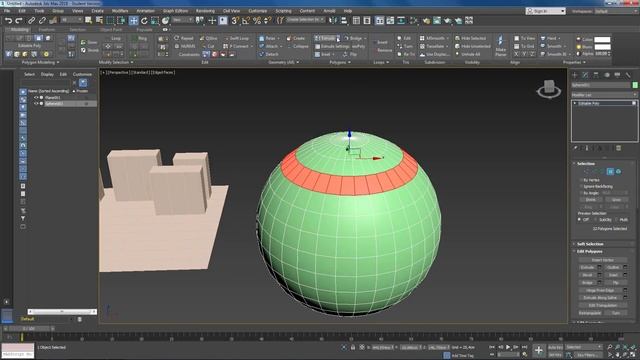The height and width of the screenshot is (360, 640).
Task: Switch to the Object Paint ribbon tab
Action: click(111, 30)
